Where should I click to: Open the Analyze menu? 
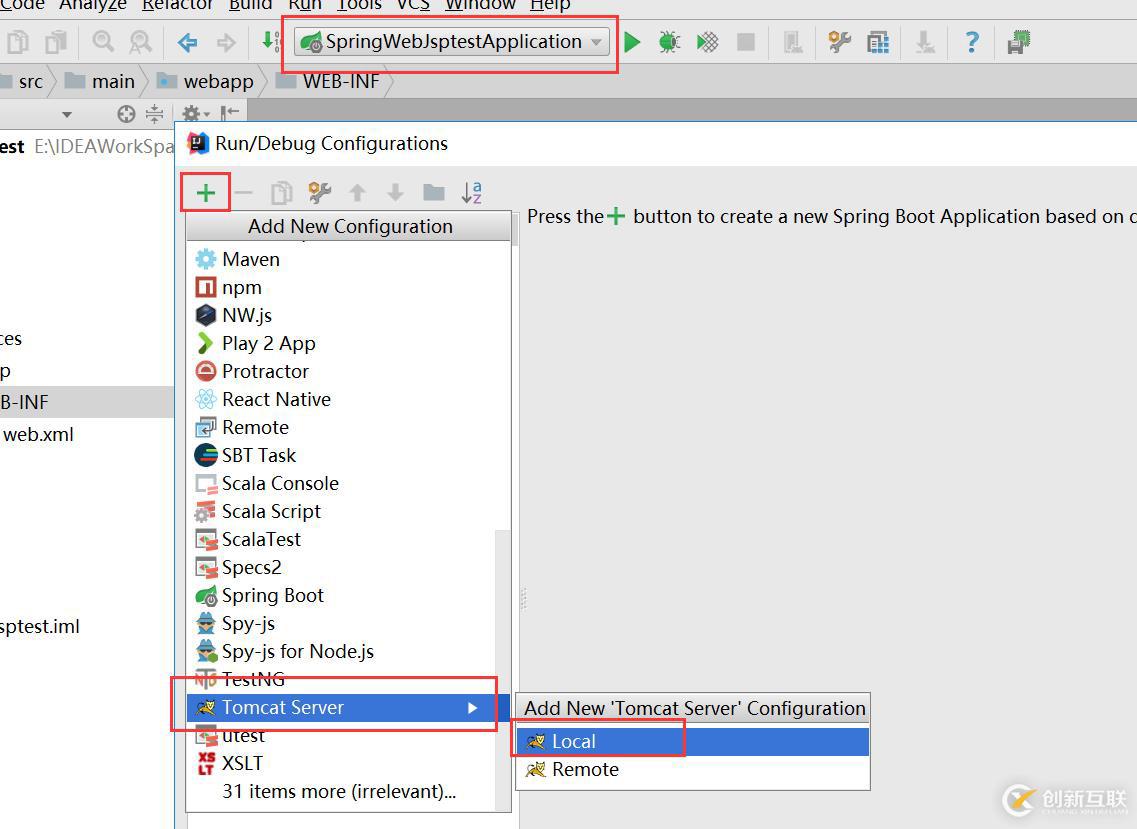coord(93,5)
